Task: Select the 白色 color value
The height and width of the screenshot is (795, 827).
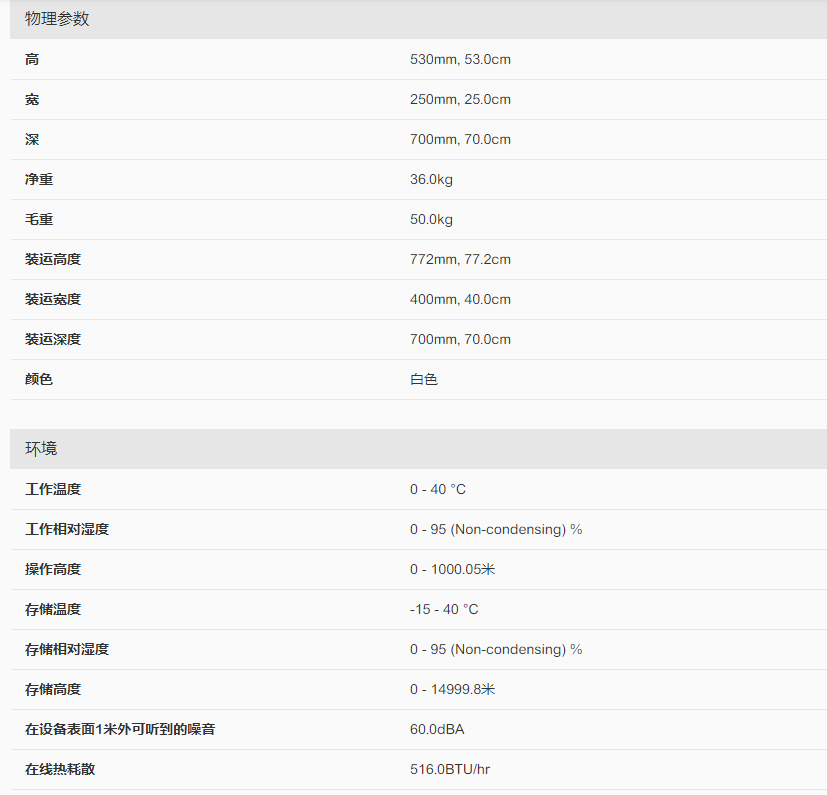Action: pos(424,380)
